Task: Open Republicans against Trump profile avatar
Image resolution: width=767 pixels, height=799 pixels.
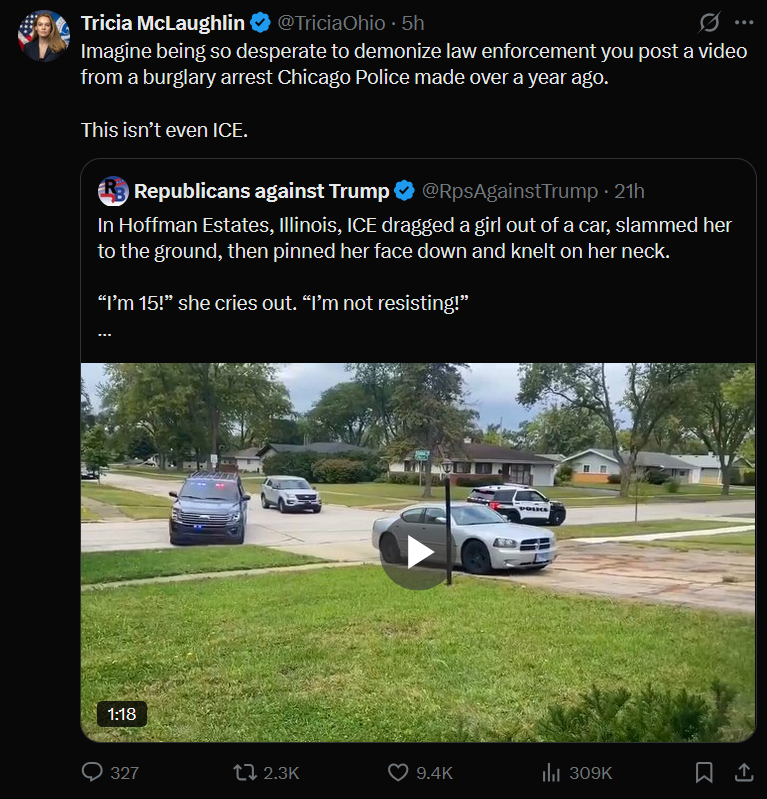Action: (x=113, y=190)
